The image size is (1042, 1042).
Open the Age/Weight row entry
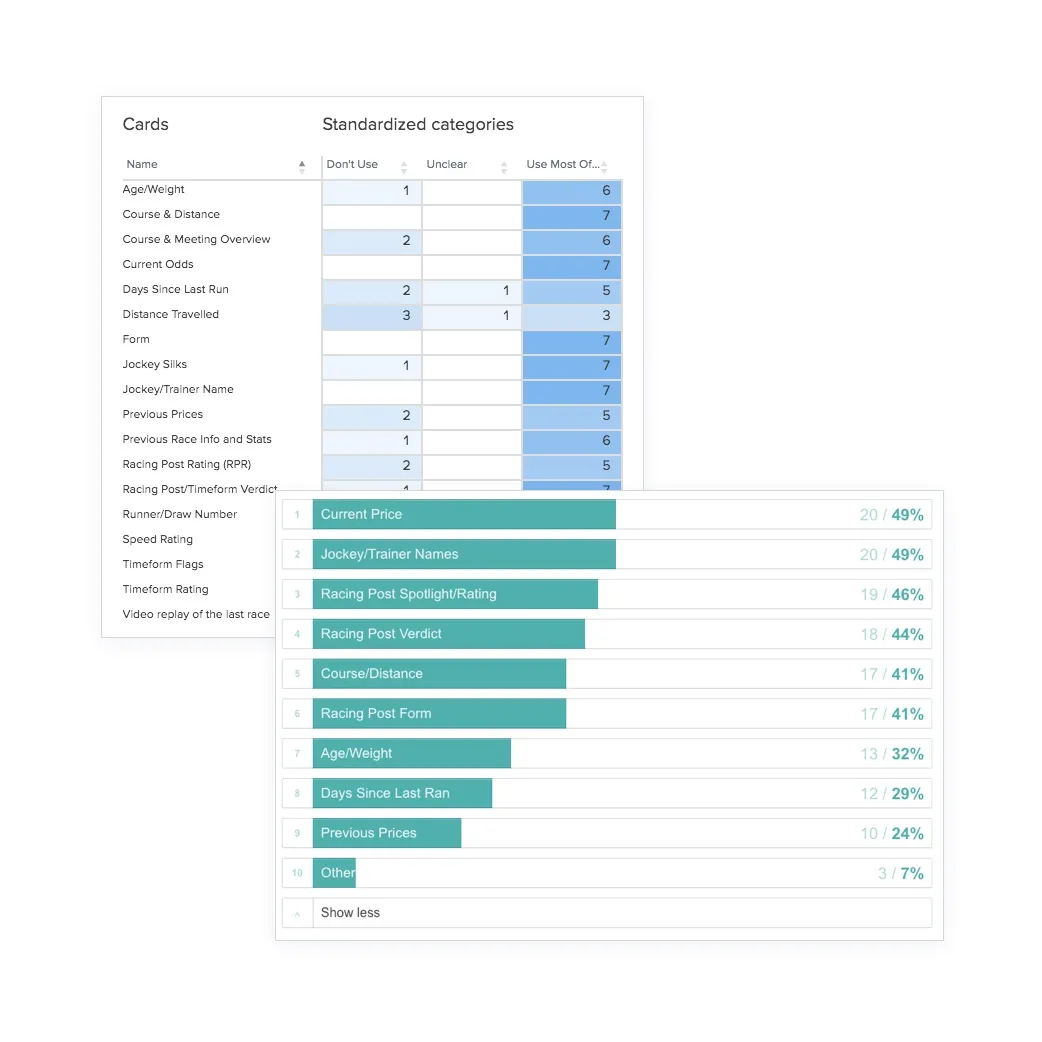(153, 189)
